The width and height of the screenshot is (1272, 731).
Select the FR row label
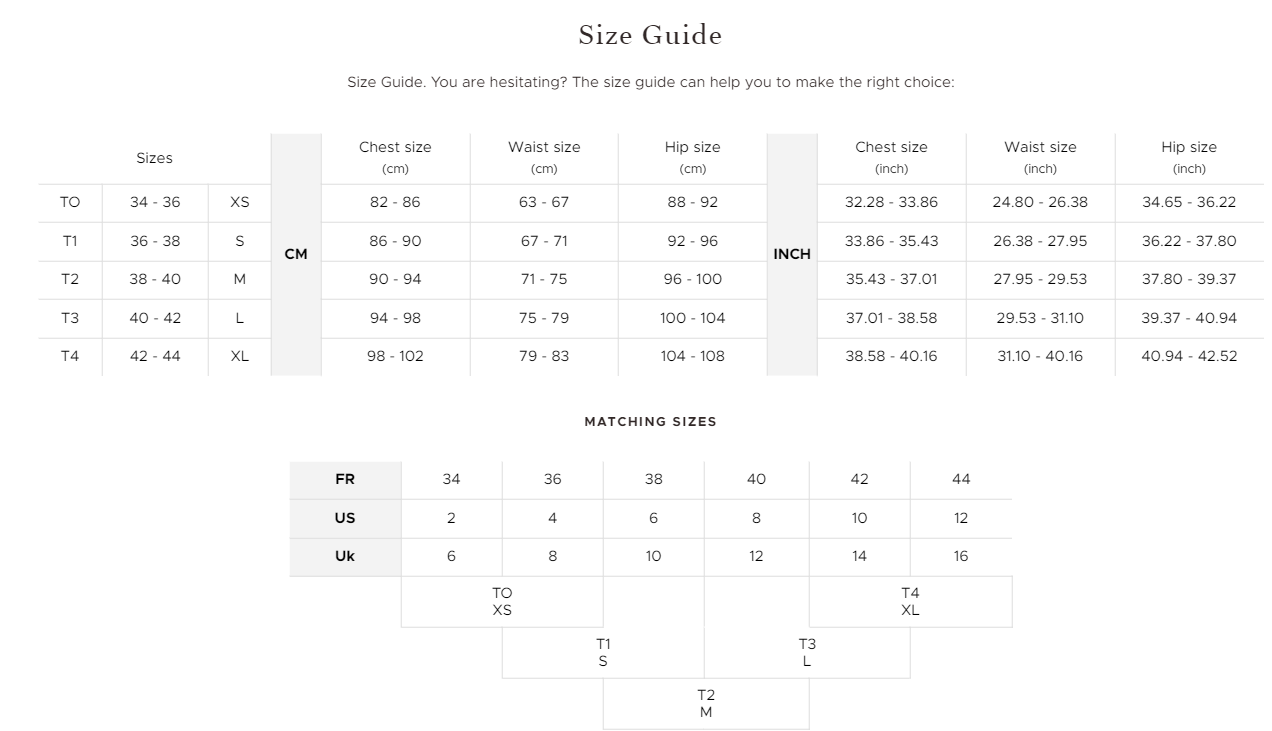345,479
